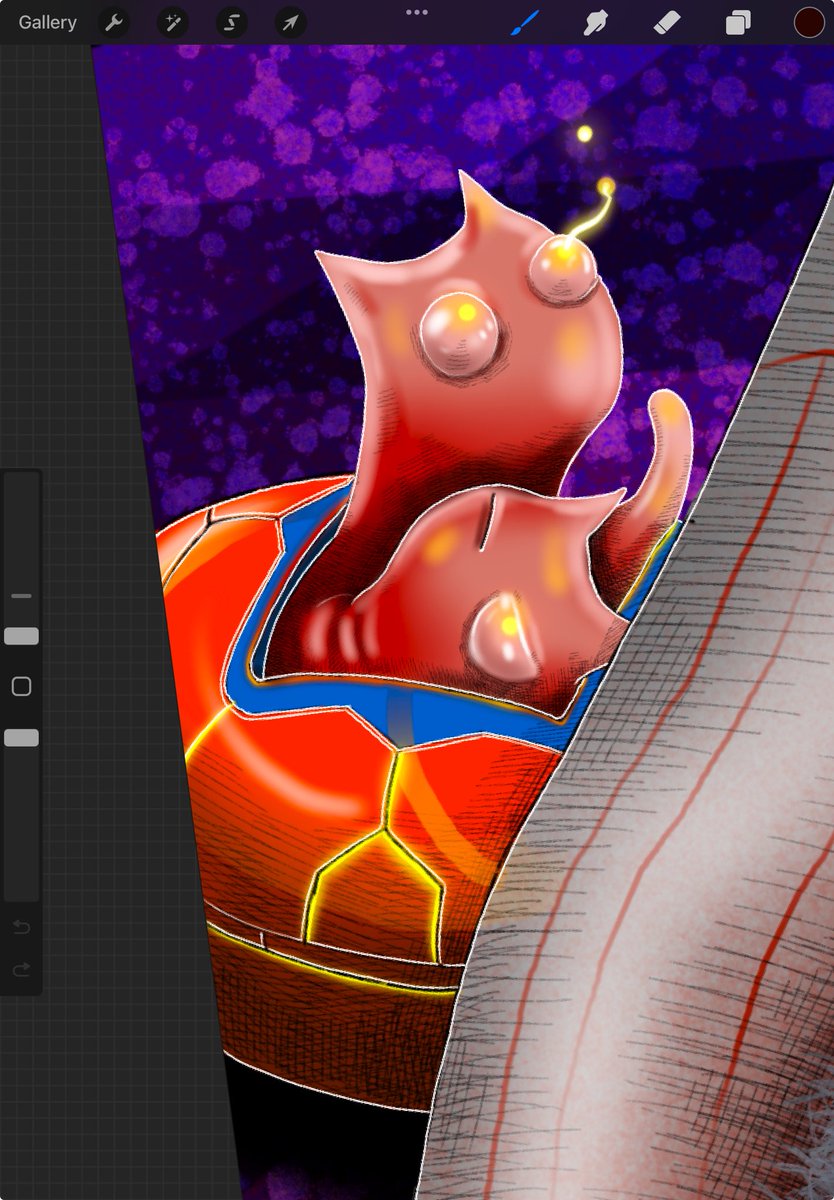Tap the three dots at top center
The image size is (834, 1200).
[417, 12]
